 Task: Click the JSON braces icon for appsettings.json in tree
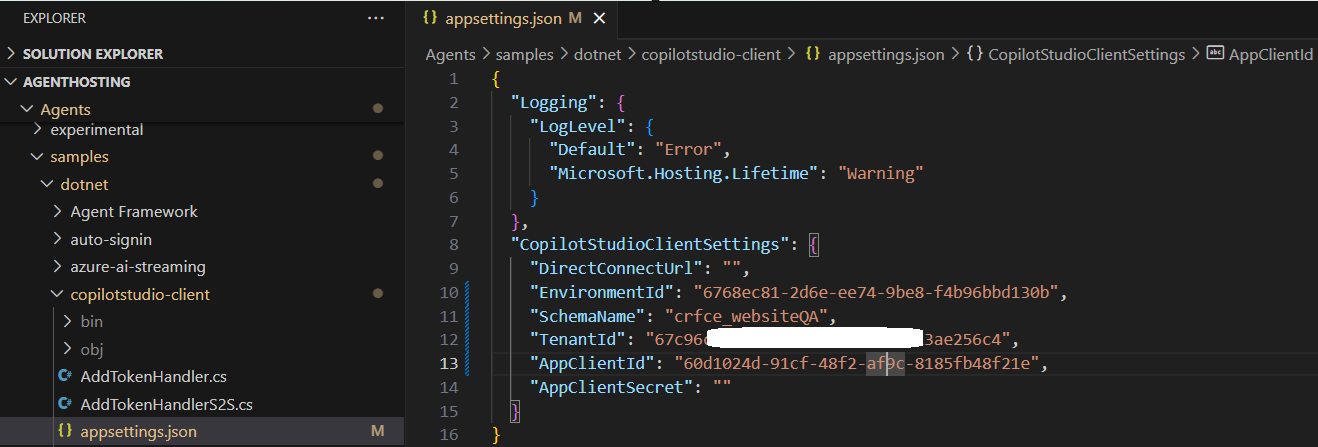click(x=65, y=432)
